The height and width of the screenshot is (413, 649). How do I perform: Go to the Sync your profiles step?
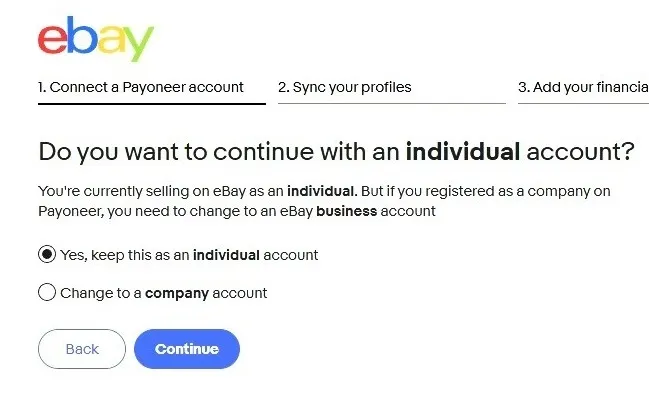(x=345, y=87)
